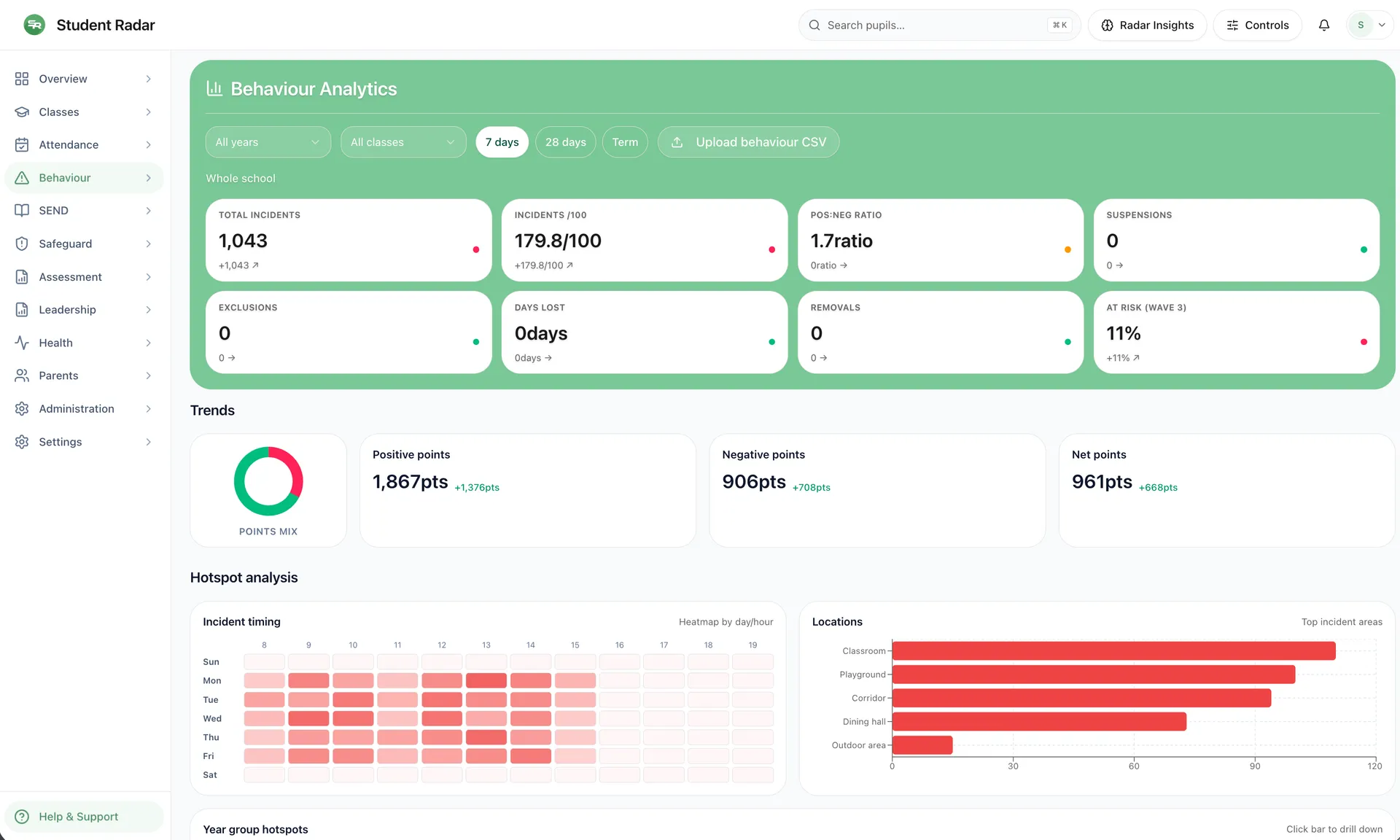
Task: Click the Classroom location bar
Action: 1113,651
